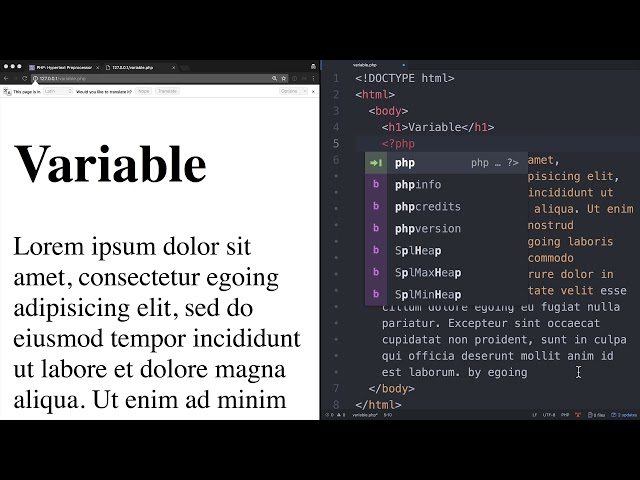
Task: Click the <?php code on line 5
Action: tap(398, 144)
